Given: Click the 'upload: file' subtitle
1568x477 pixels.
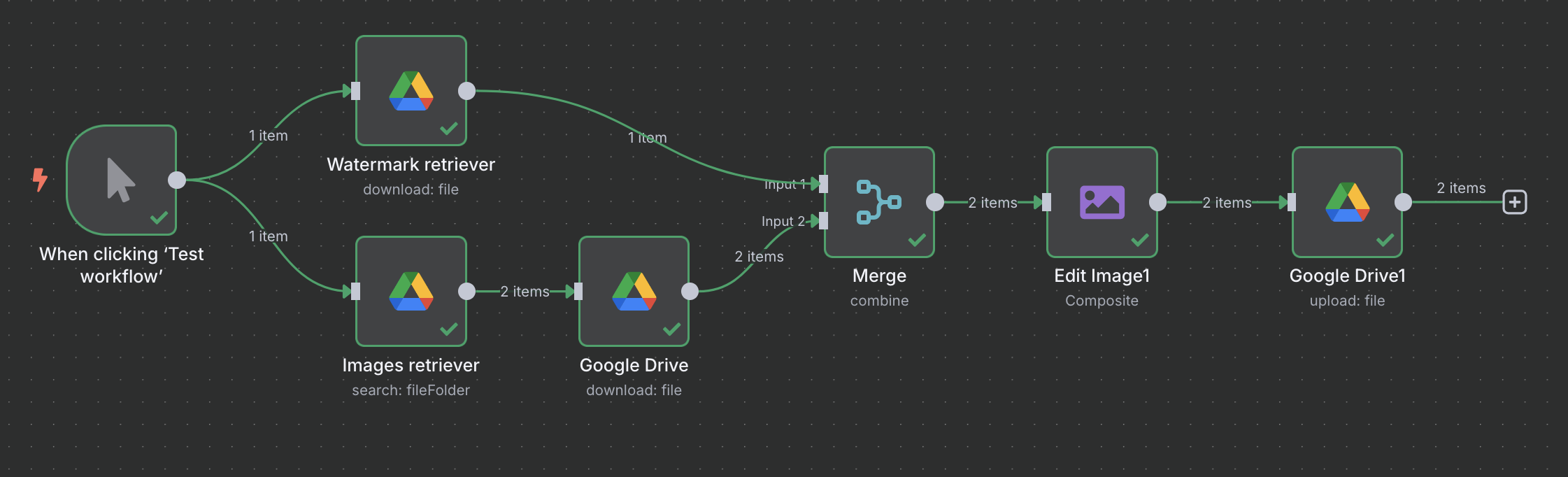Looking at the screenshot, I should point(1347,301).
